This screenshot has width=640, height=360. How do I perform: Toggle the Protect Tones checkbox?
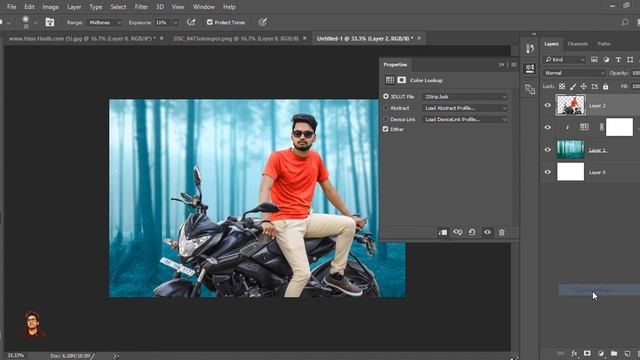click(x=210, y=22)
